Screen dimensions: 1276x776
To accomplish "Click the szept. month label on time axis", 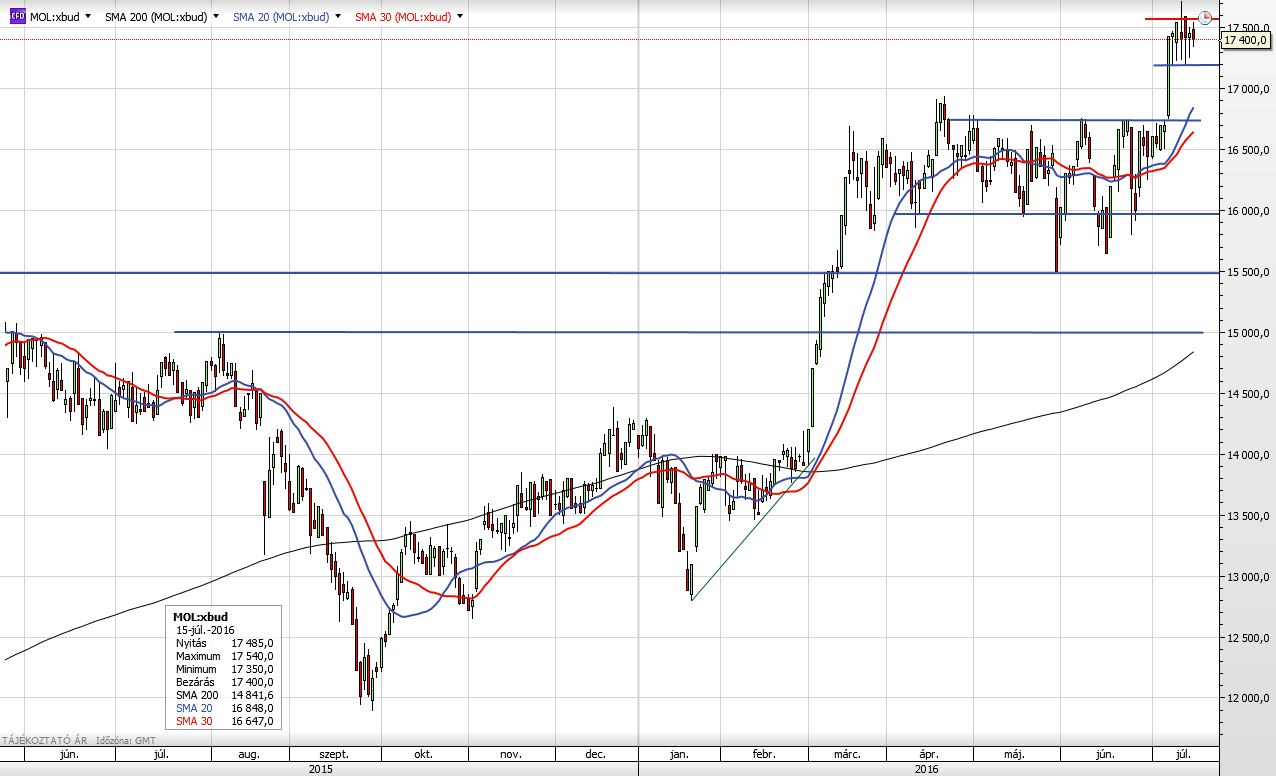I will click(335, 755).
